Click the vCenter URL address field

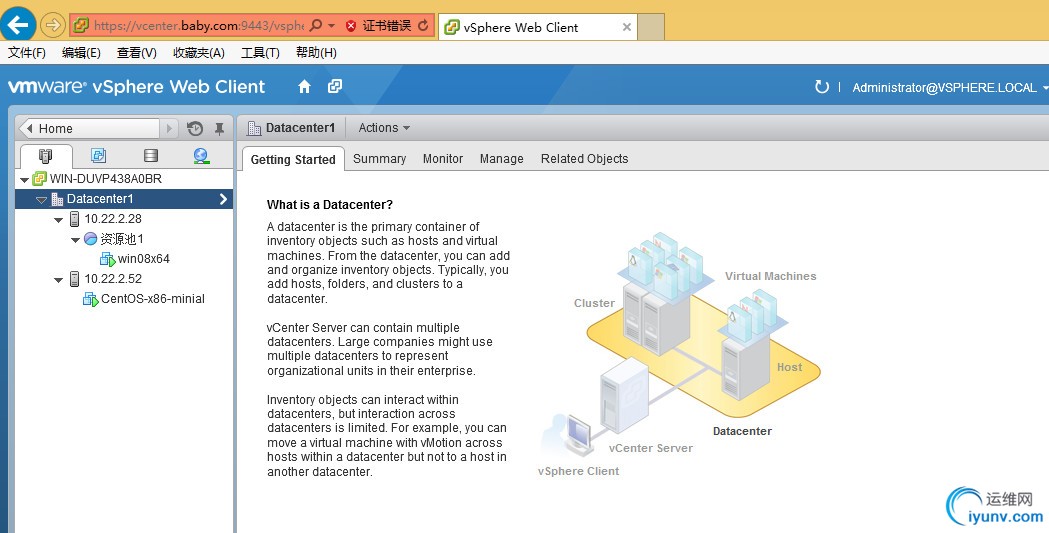[x=198, y=25]
